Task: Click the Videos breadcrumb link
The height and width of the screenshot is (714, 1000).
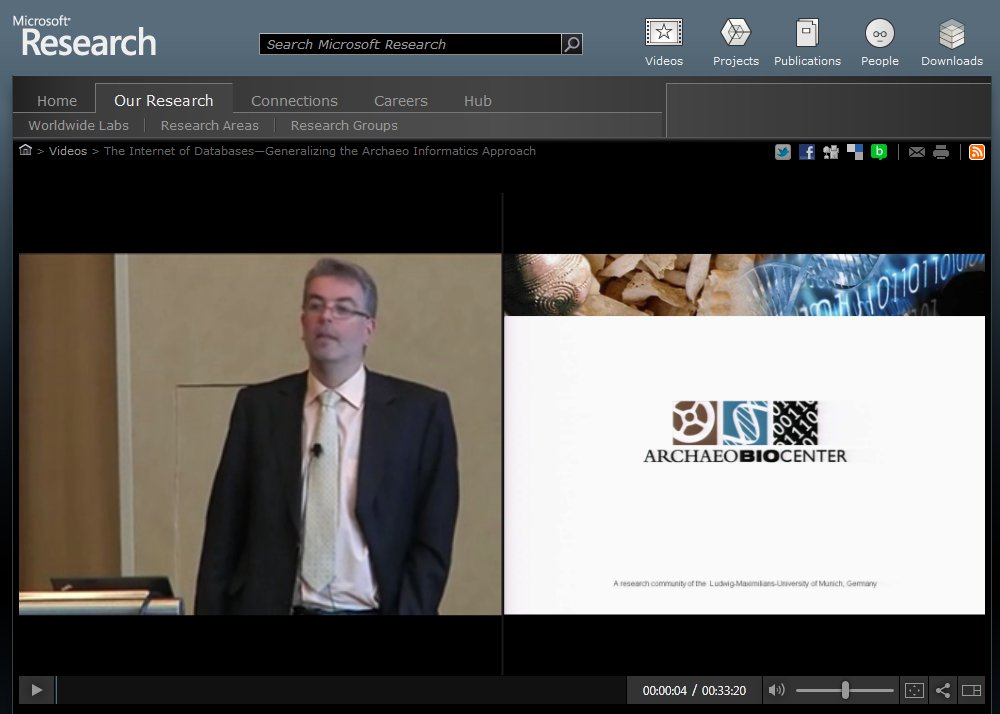Action: coord(68,151)
